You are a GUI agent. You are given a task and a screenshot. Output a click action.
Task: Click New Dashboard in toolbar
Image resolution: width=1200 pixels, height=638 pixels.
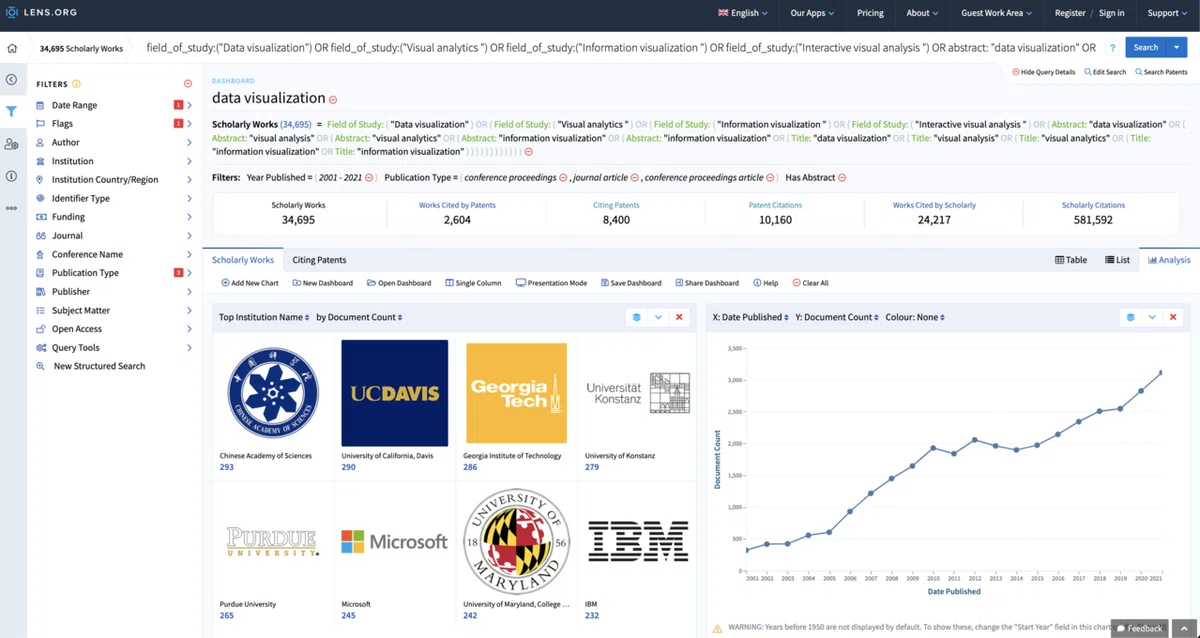point(323,283)
